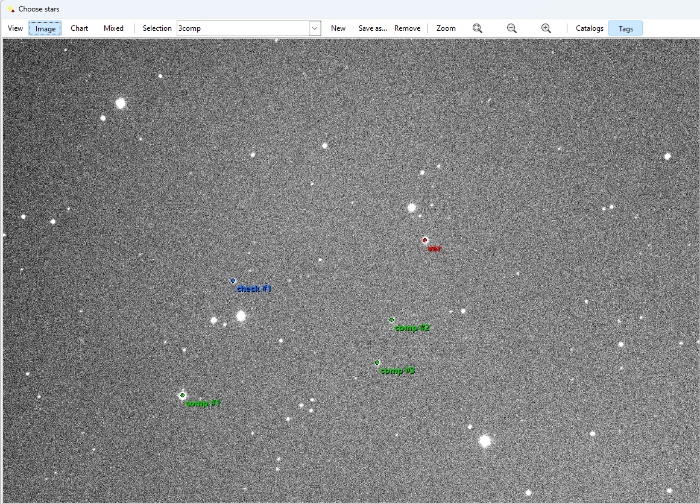Click the Save as... button

pyautogui.click(x=372, y=28)
